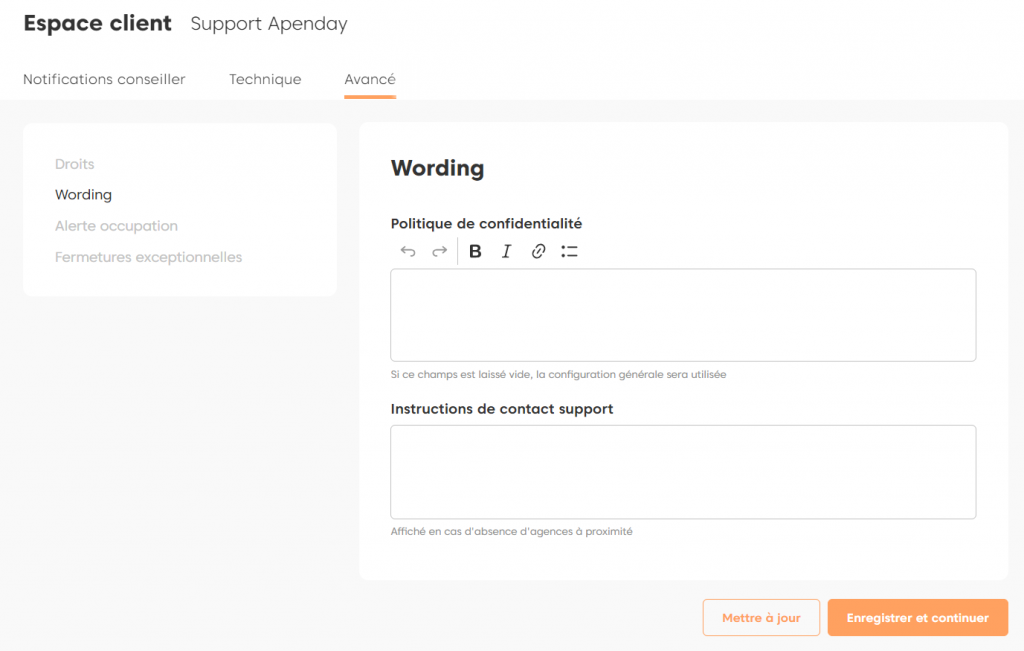Click into the Politique de confidentialité text editor

683,315
